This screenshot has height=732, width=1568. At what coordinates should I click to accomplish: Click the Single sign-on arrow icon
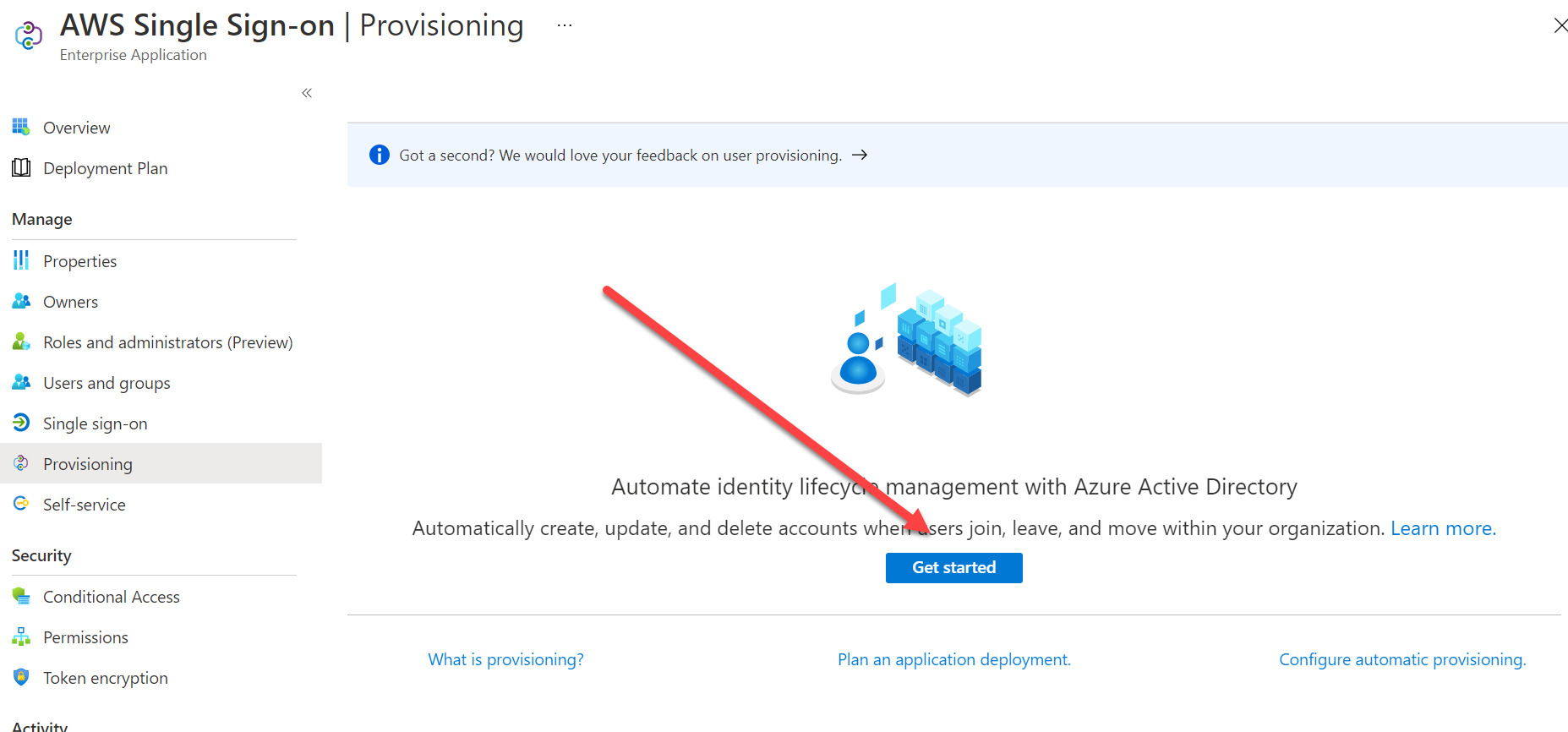[21, 423]
